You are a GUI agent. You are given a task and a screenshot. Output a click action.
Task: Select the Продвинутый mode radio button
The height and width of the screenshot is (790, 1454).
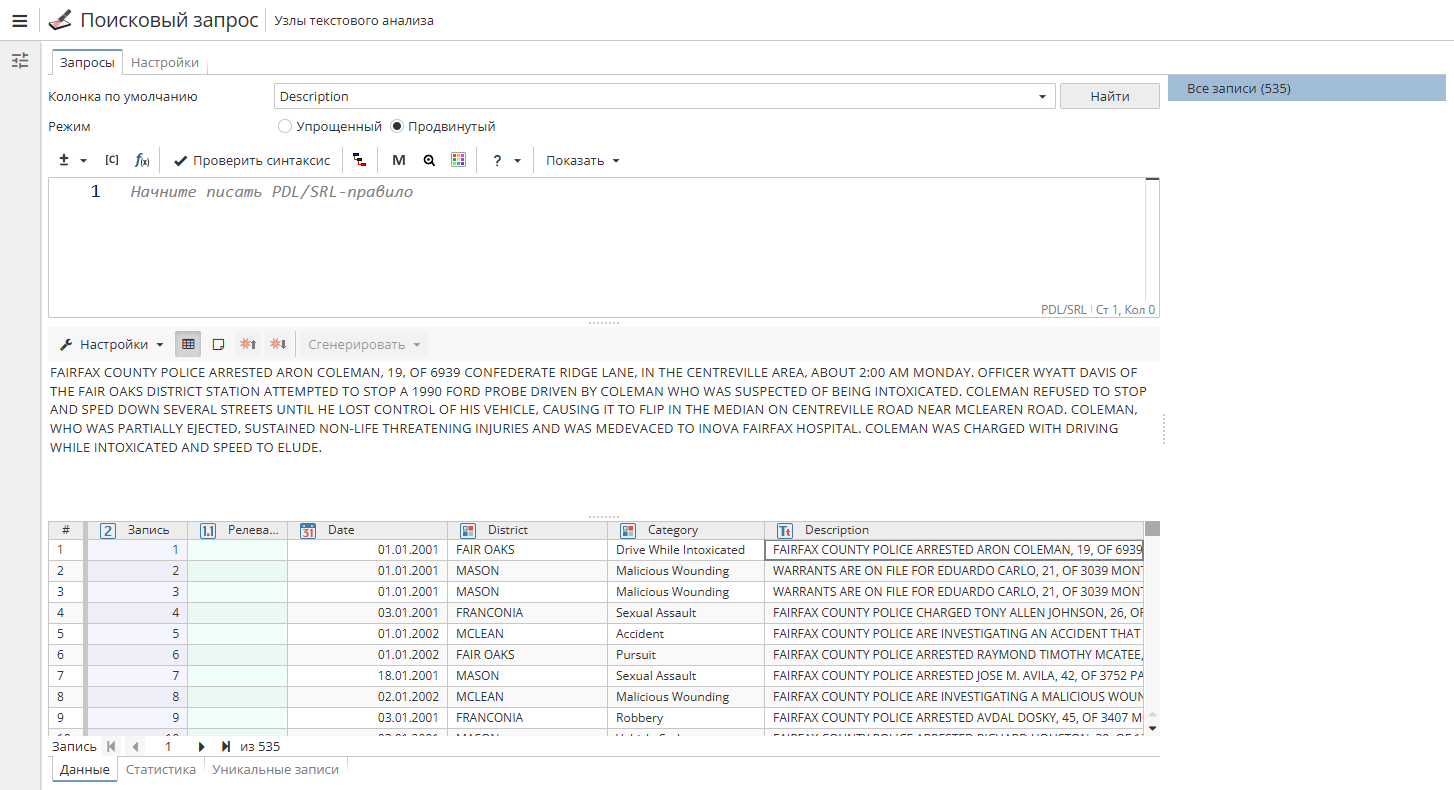(x=397, y=127)
